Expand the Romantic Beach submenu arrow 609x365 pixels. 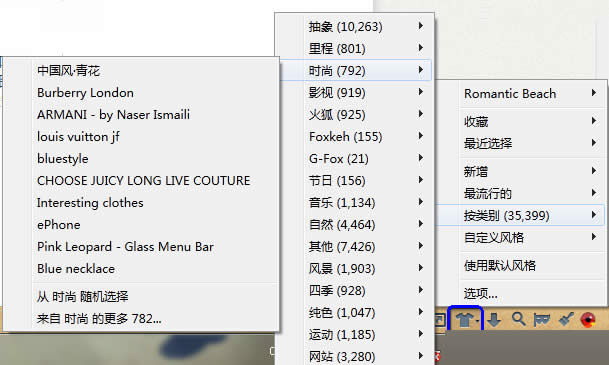[593, 93]
